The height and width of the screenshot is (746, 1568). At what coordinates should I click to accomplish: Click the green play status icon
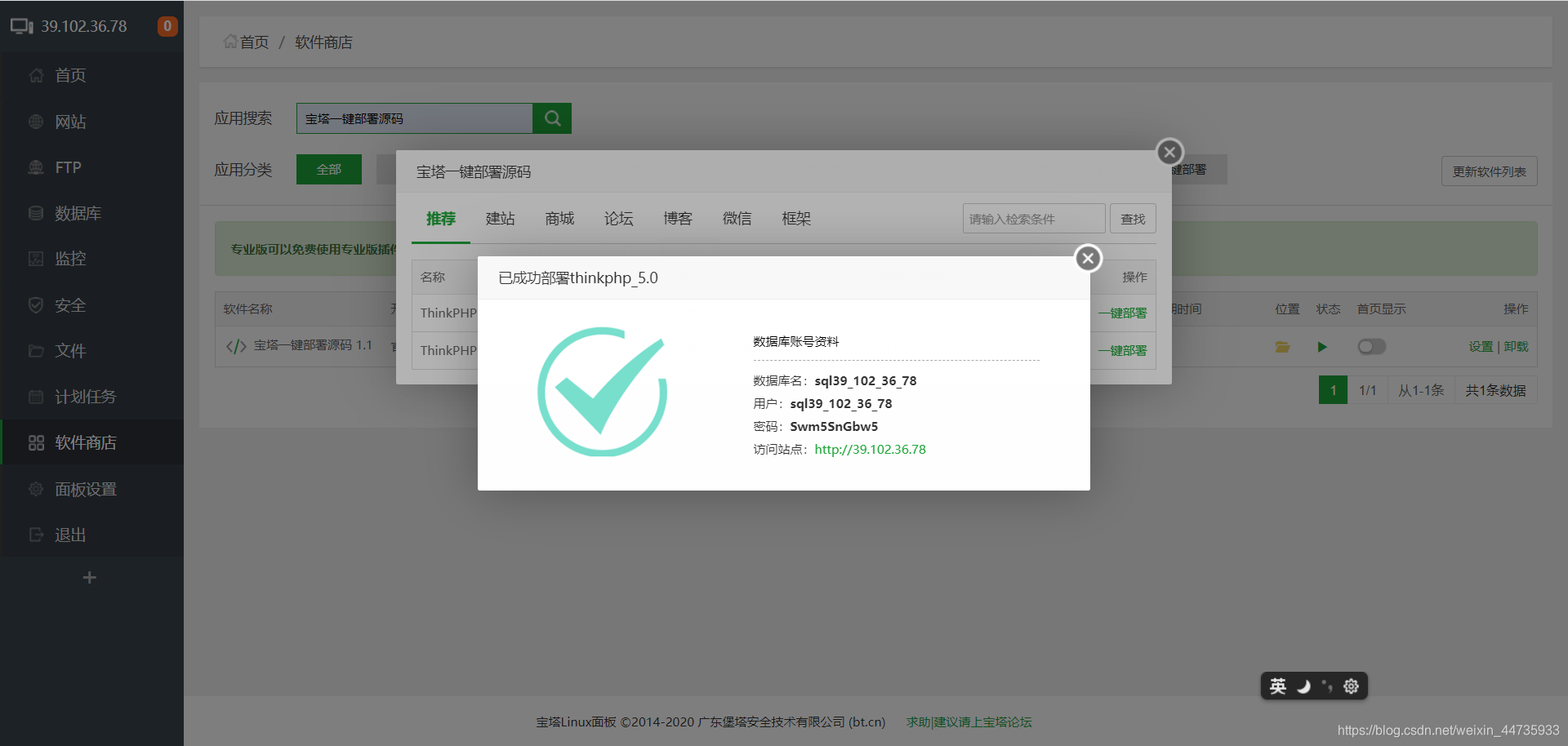1322,347
